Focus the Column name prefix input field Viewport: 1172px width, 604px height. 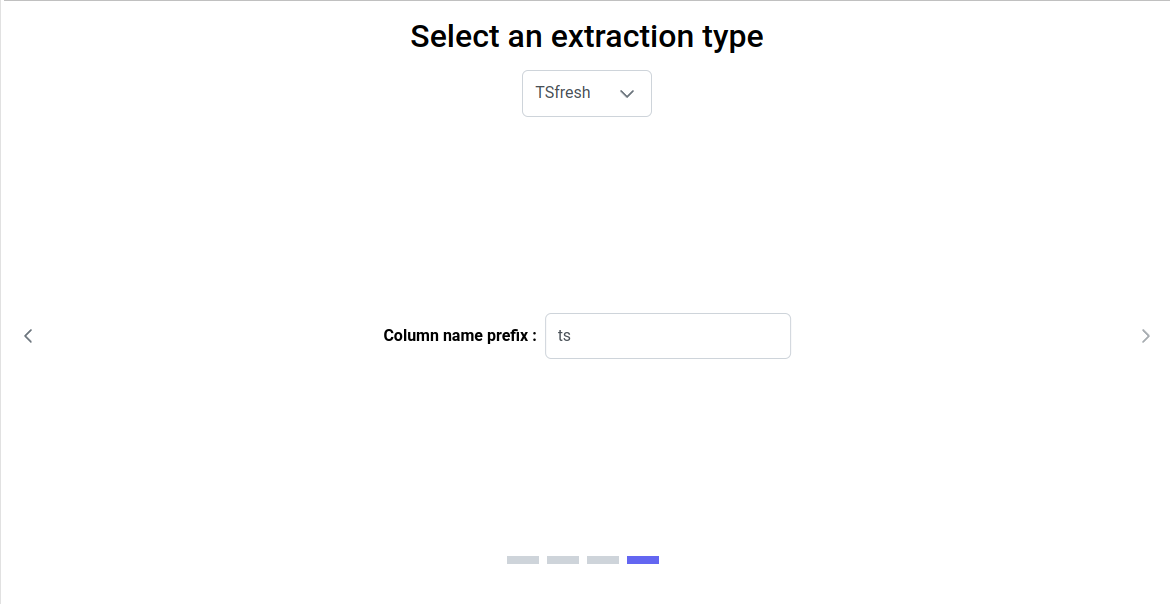pos(668,336)
